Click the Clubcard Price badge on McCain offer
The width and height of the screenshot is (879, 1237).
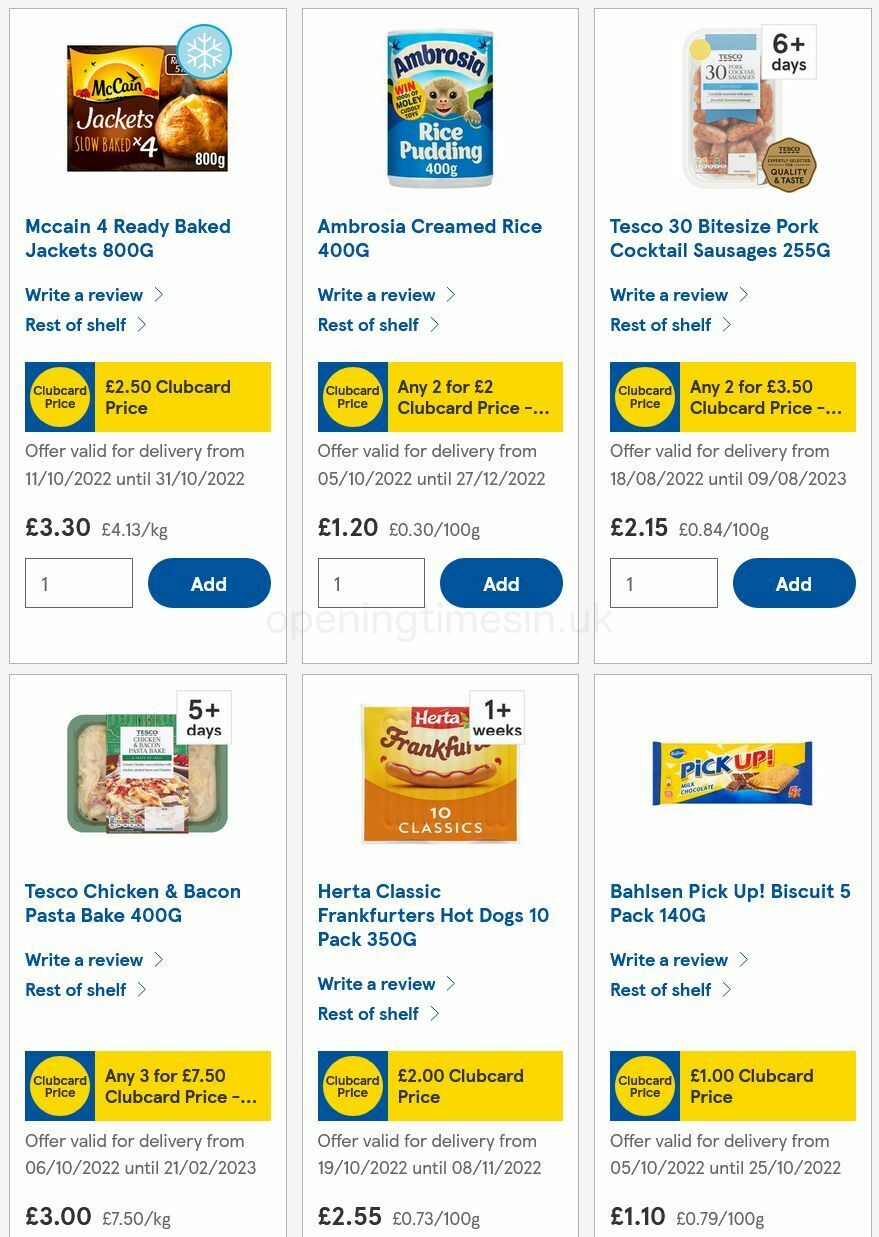pos(60,397)
